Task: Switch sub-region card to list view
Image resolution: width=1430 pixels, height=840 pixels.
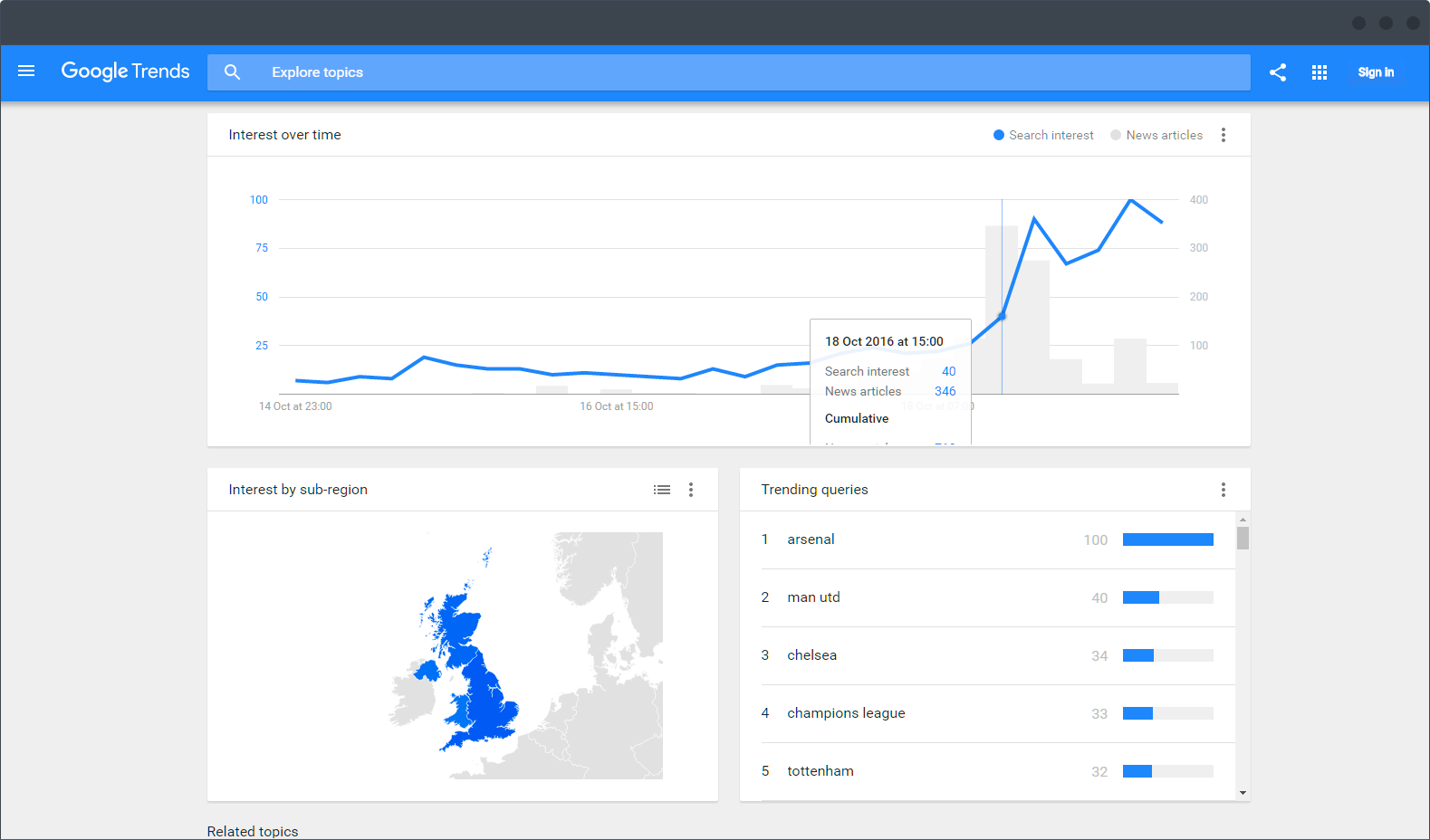Action: [x=662, y=490]
